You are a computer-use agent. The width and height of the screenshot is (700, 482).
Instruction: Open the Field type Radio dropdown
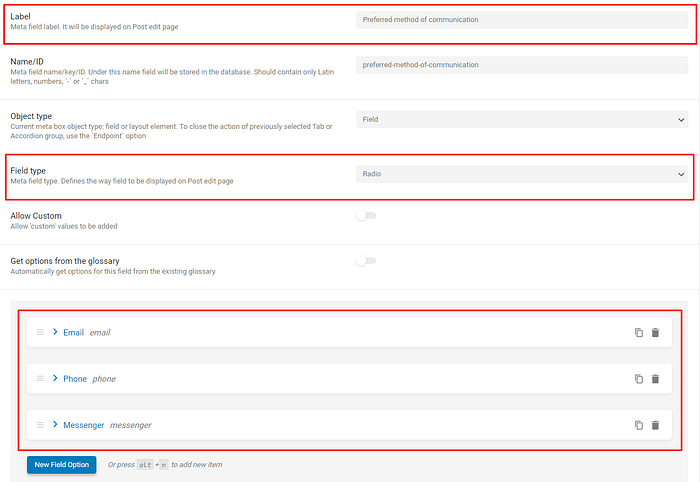522,174
